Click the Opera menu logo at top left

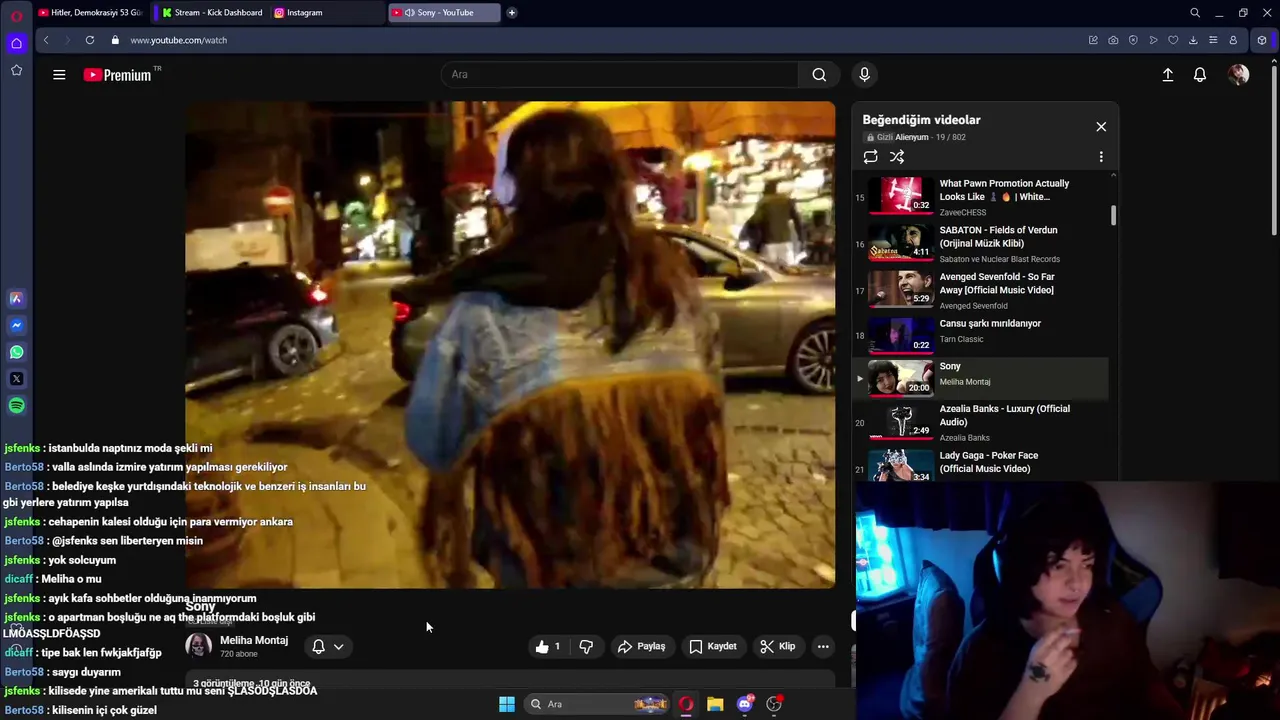16,15
